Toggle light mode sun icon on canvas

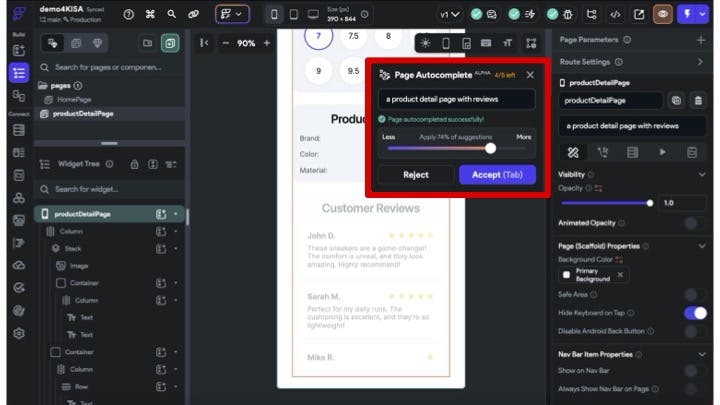click(x=425, y=43)
